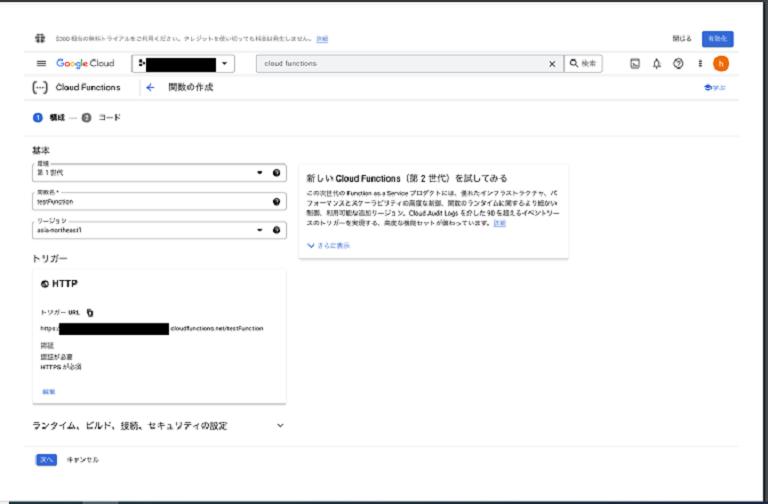Copy the trigger URL

[90, 312]
